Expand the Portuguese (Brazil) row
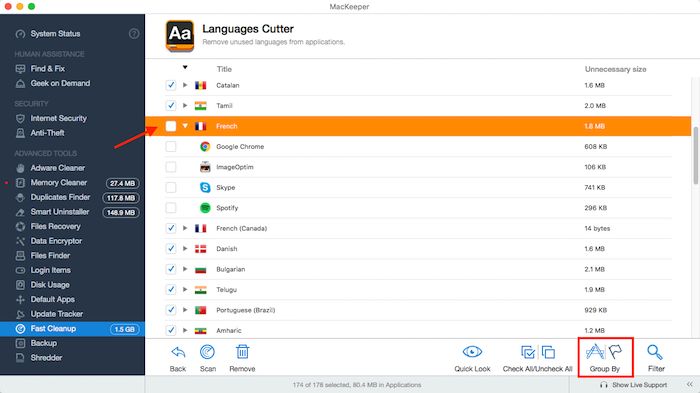Viewport: 700px width, 393px height. (x=185, y=309)
